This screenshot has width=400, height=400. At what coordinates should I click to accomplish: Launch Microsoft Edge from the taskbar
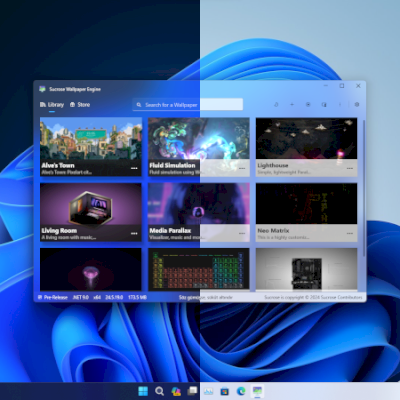click(x=241, y=391)
